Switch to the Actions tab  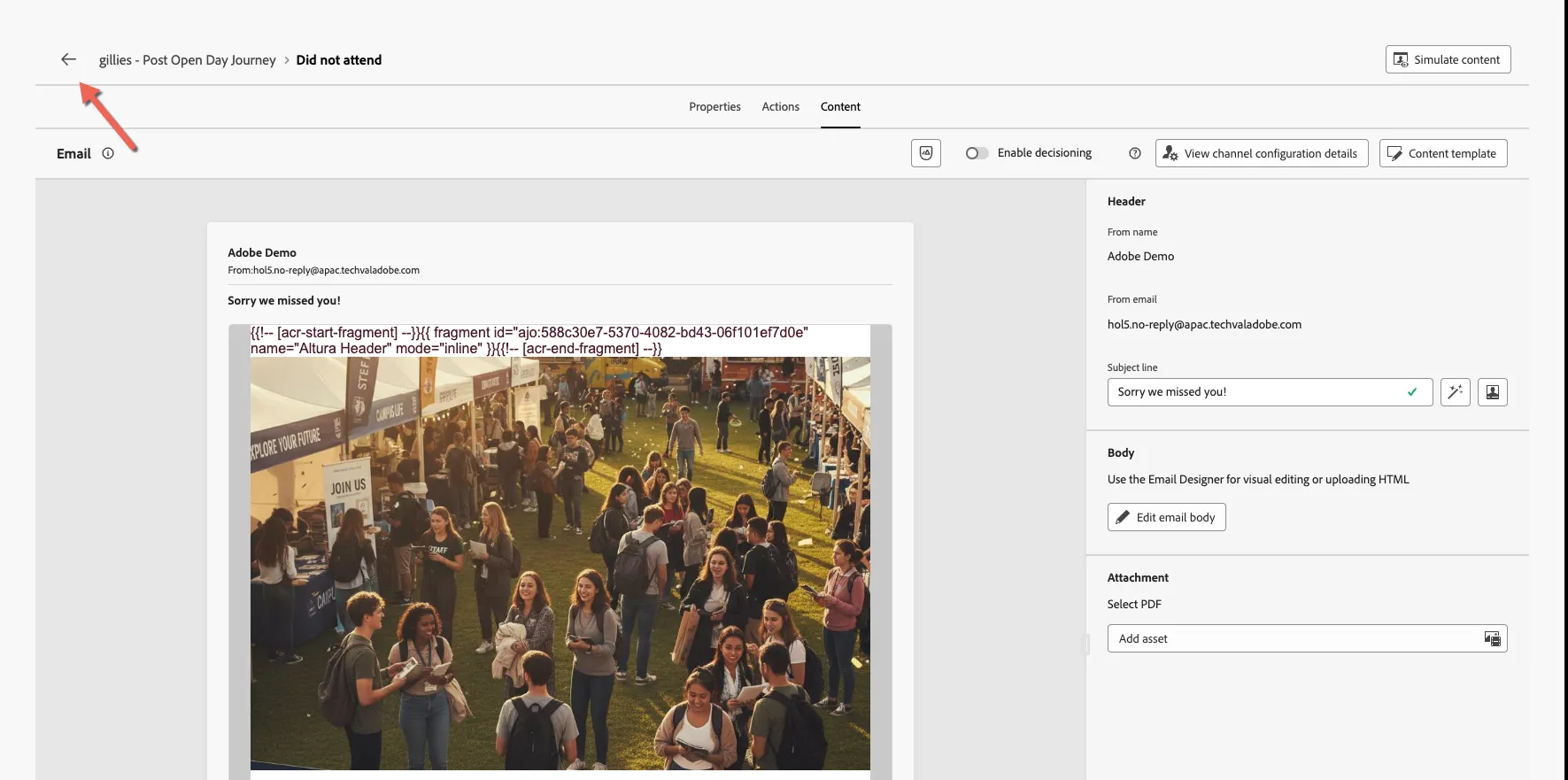coord(780,106)
